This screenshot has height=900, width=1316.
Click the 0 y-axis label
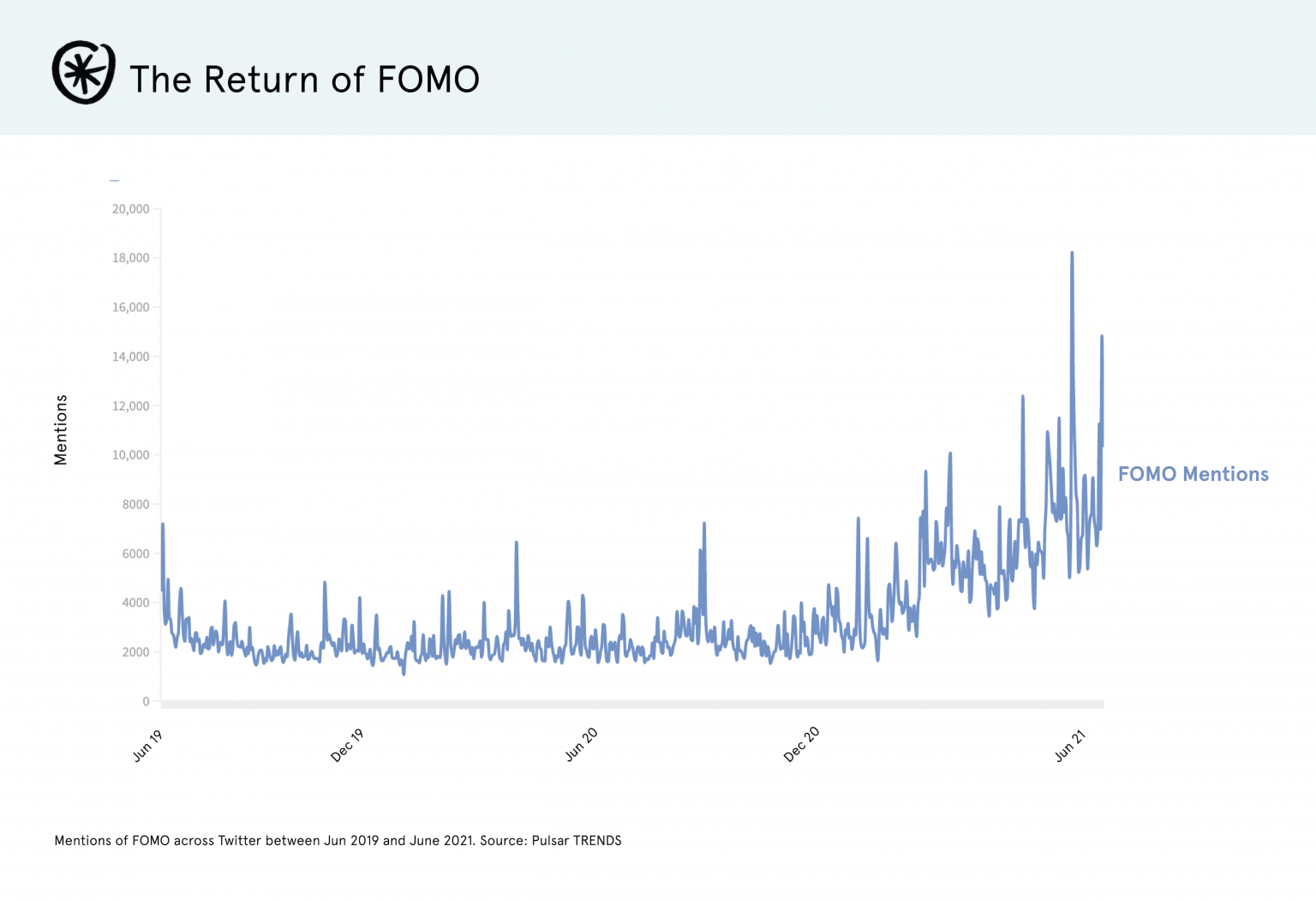[x=146, y=701]
